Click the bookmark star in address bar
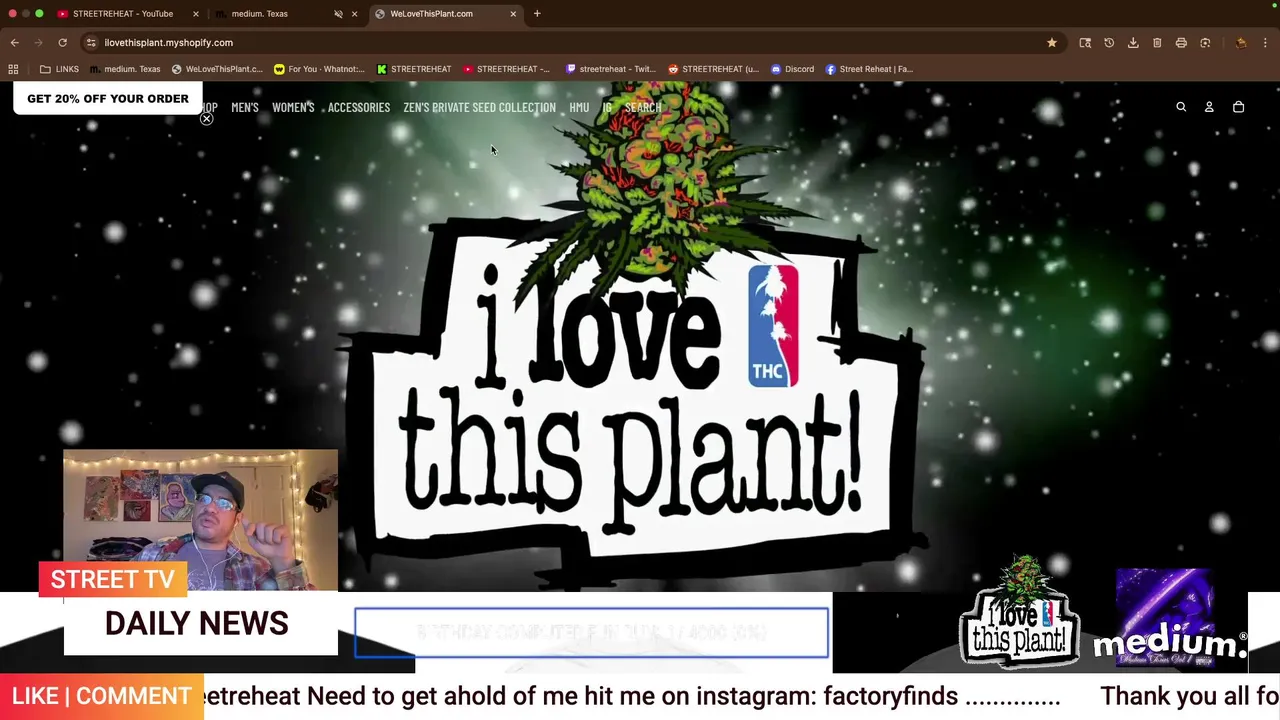This screenshot has height=720, width=1280. pos(1052,43)
